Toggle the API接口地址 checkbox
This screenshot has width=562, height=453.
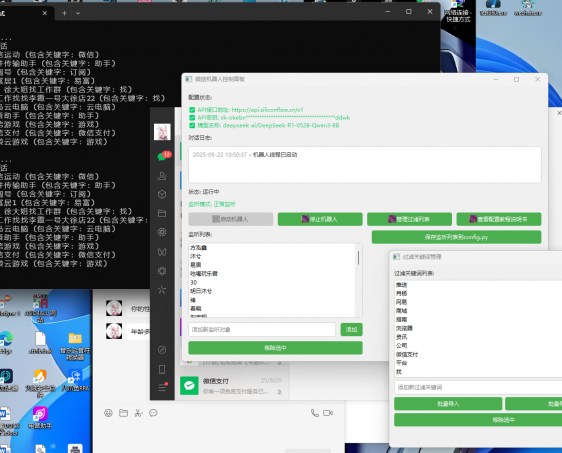click(x=192, y=110)
